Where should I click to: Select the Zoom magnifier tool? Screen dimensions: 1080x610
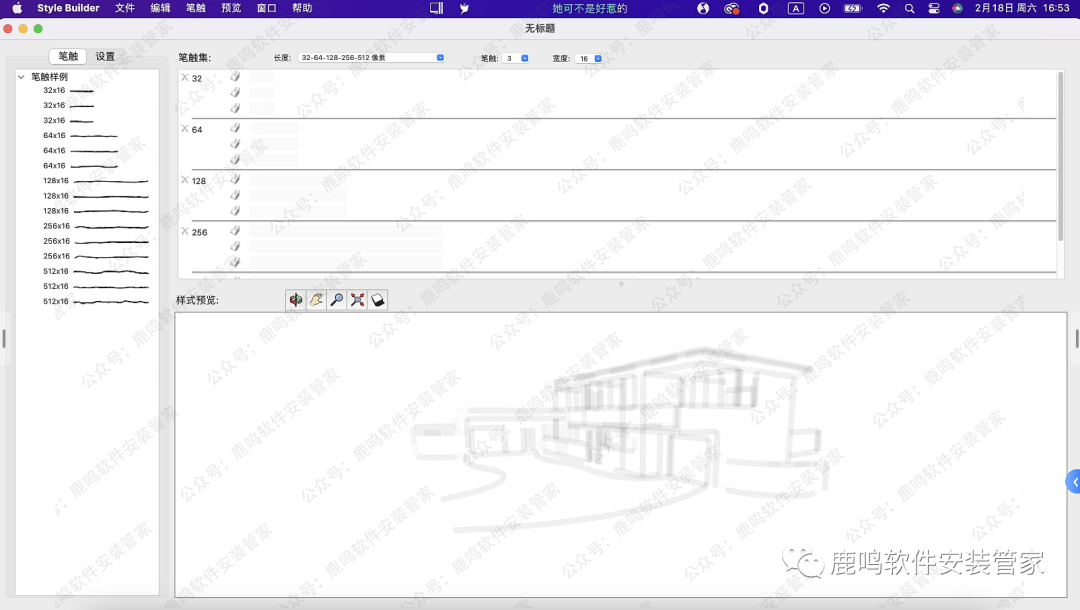(x=337, y=299)
